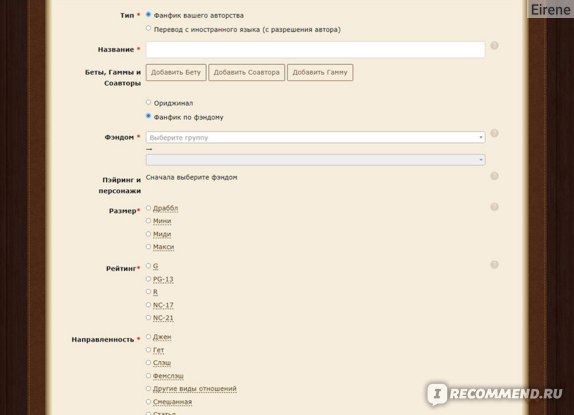The image size is (574, 415).
Task: Click help icon next to Размер options
Action: pos(494,207)
